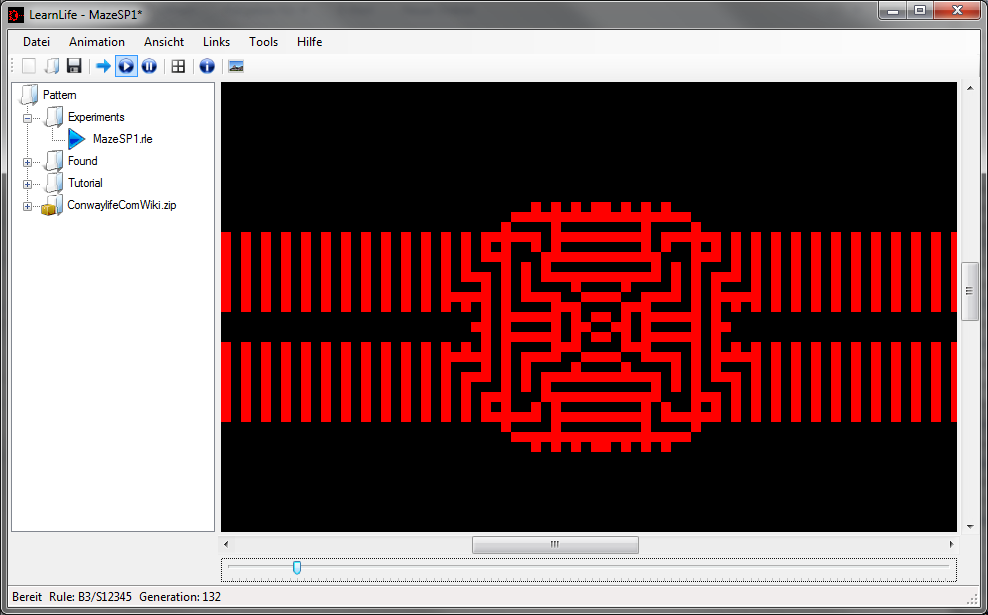The height and width of the screenshot is (615, 988).
Task: Click the horizontal scrollbar thumb below canvas
Action: click(555, 545)
